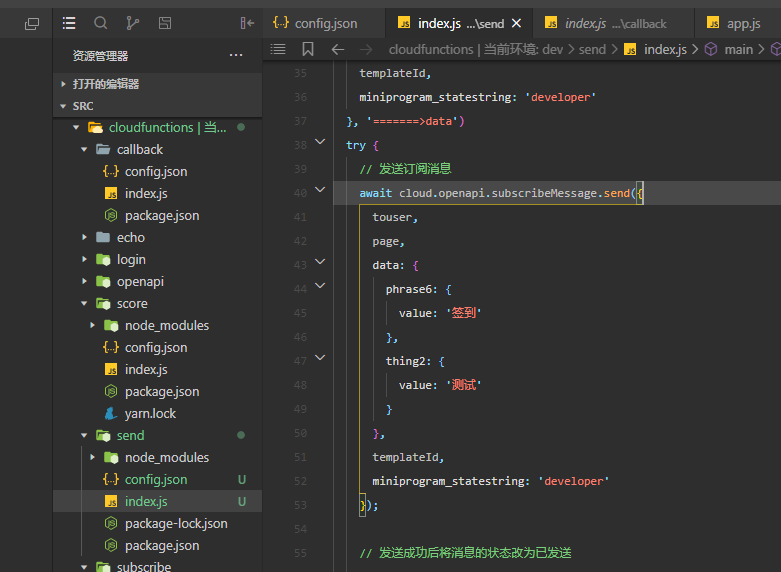Screen dimensions: 781x572
Task: Fold the data object at line 43
Action: 320,261
